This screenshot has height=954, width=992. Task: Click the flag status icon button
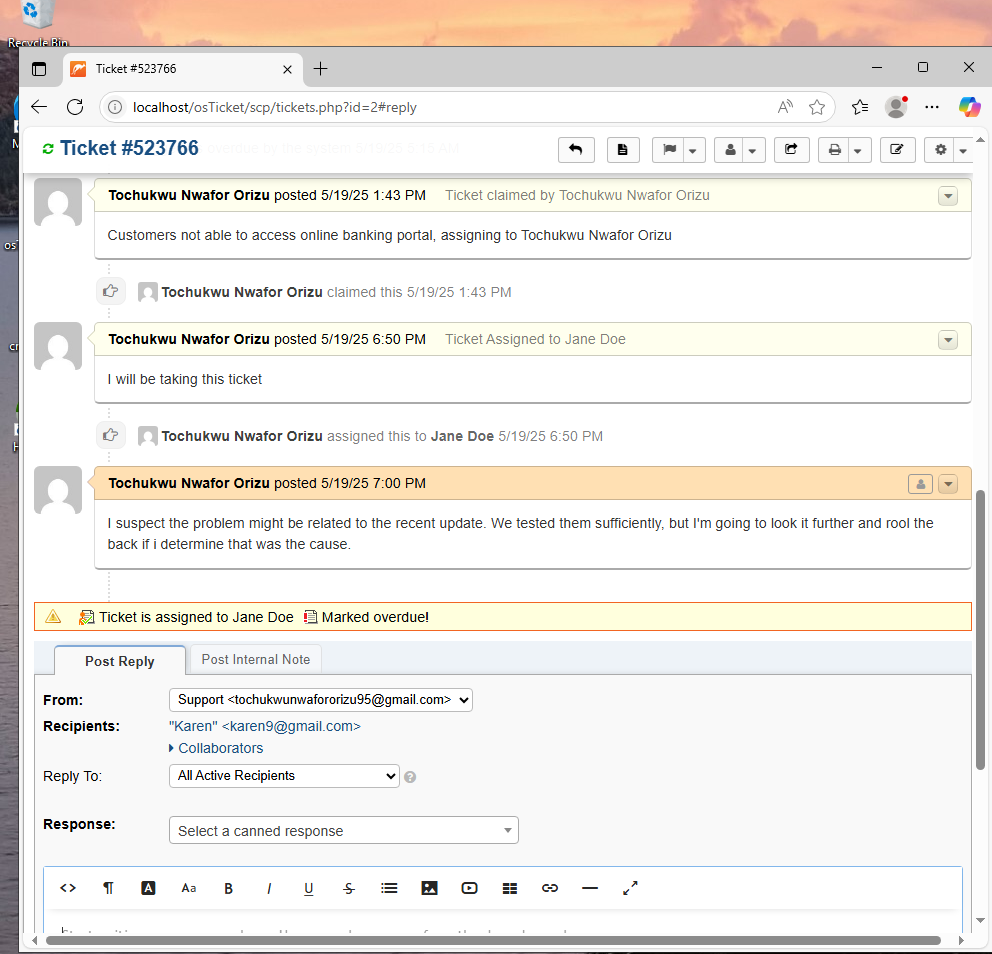669,150
